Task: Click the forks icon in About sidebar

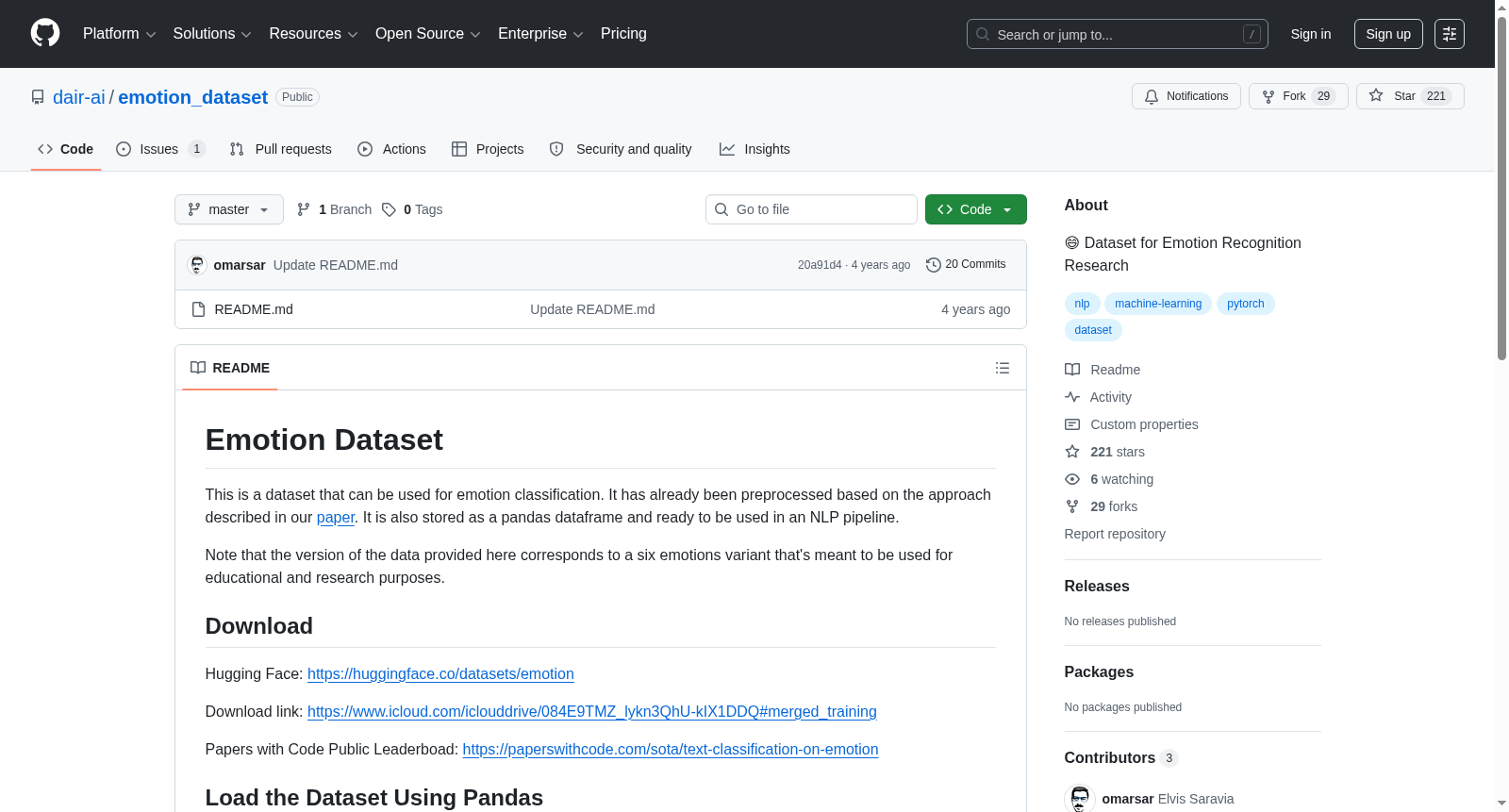Action: [x=1072, y=506]
